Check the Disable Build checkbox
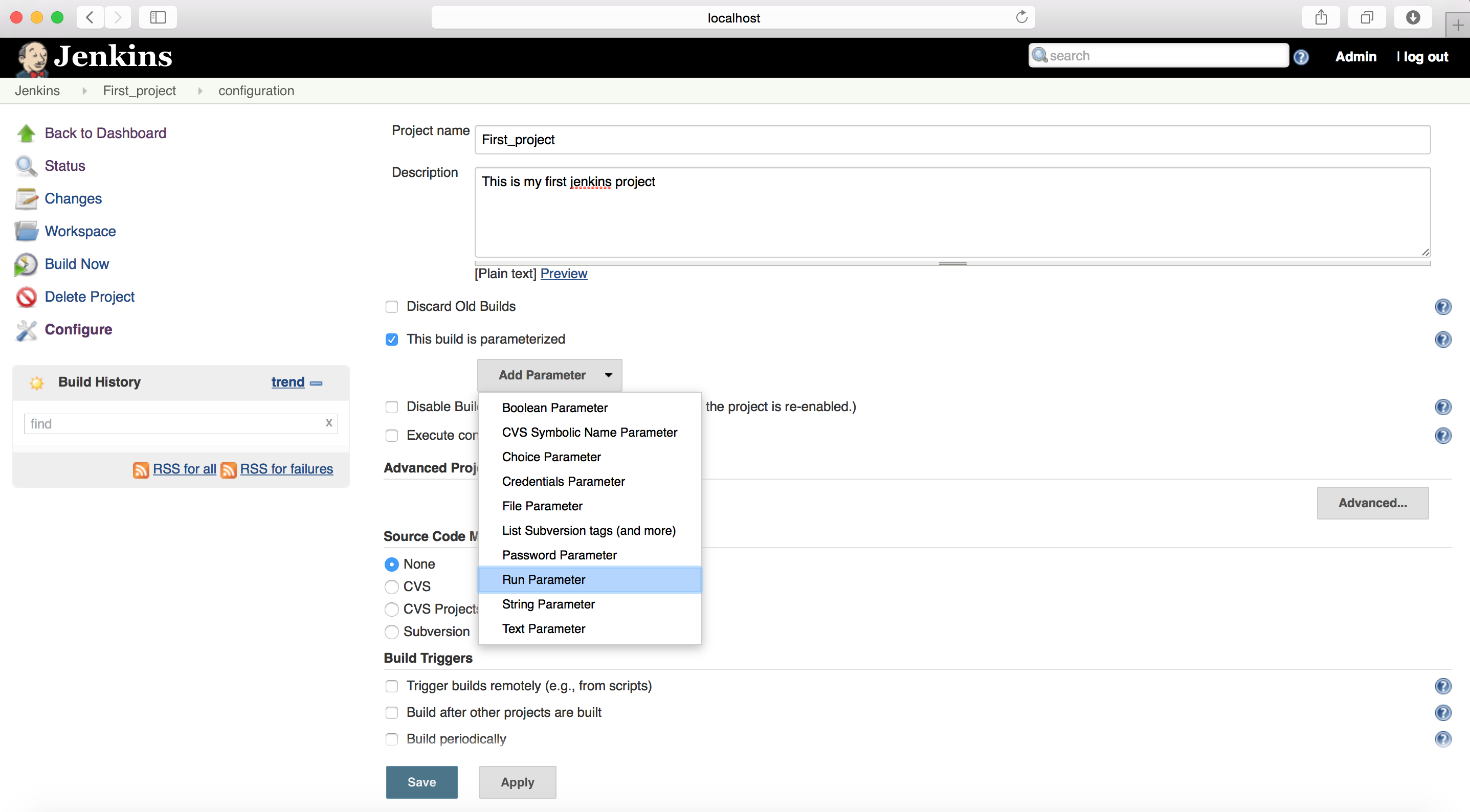The height and width of the screenshot is (812, 1470). 391,407
